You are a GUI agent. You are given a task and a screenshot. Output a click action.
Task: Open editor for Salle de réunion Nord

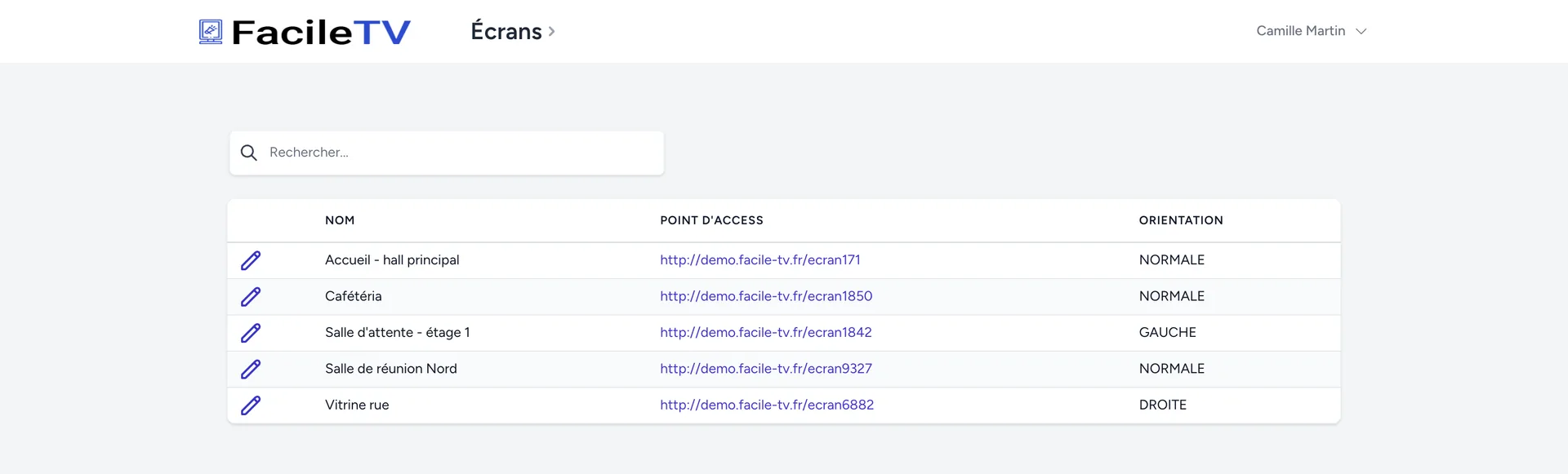click(251, 369)
